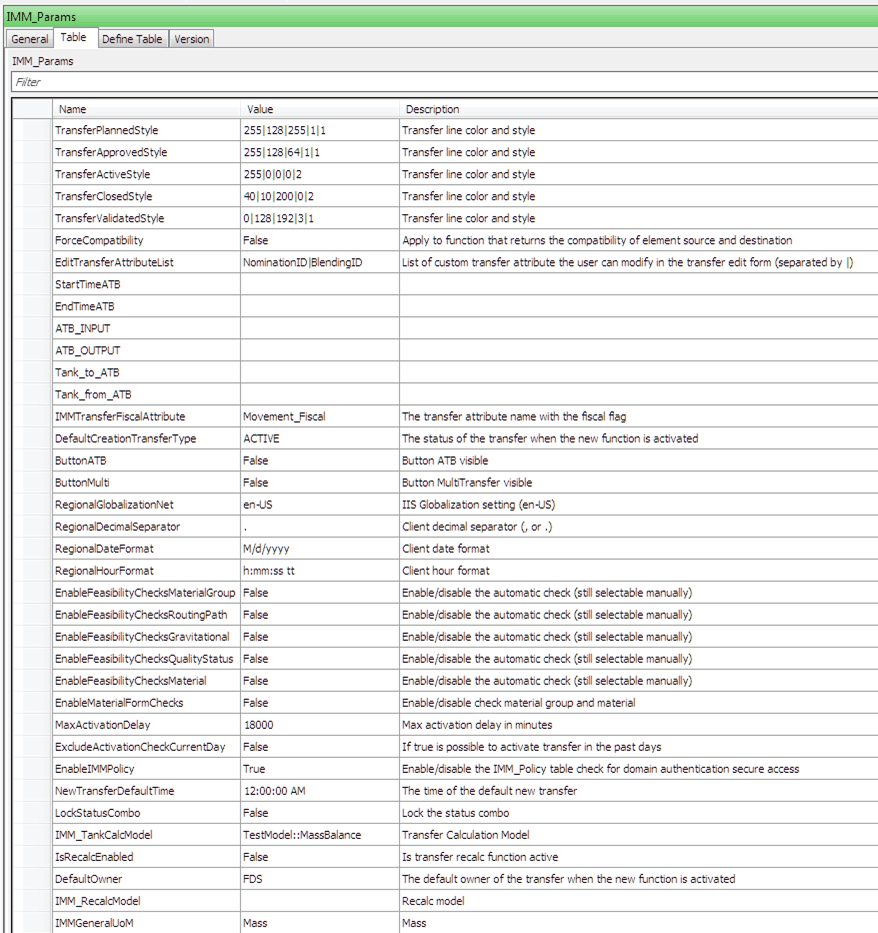Select the row header of TransferActiveStyle
Screen dimensions: 878x933
(32, 175)
